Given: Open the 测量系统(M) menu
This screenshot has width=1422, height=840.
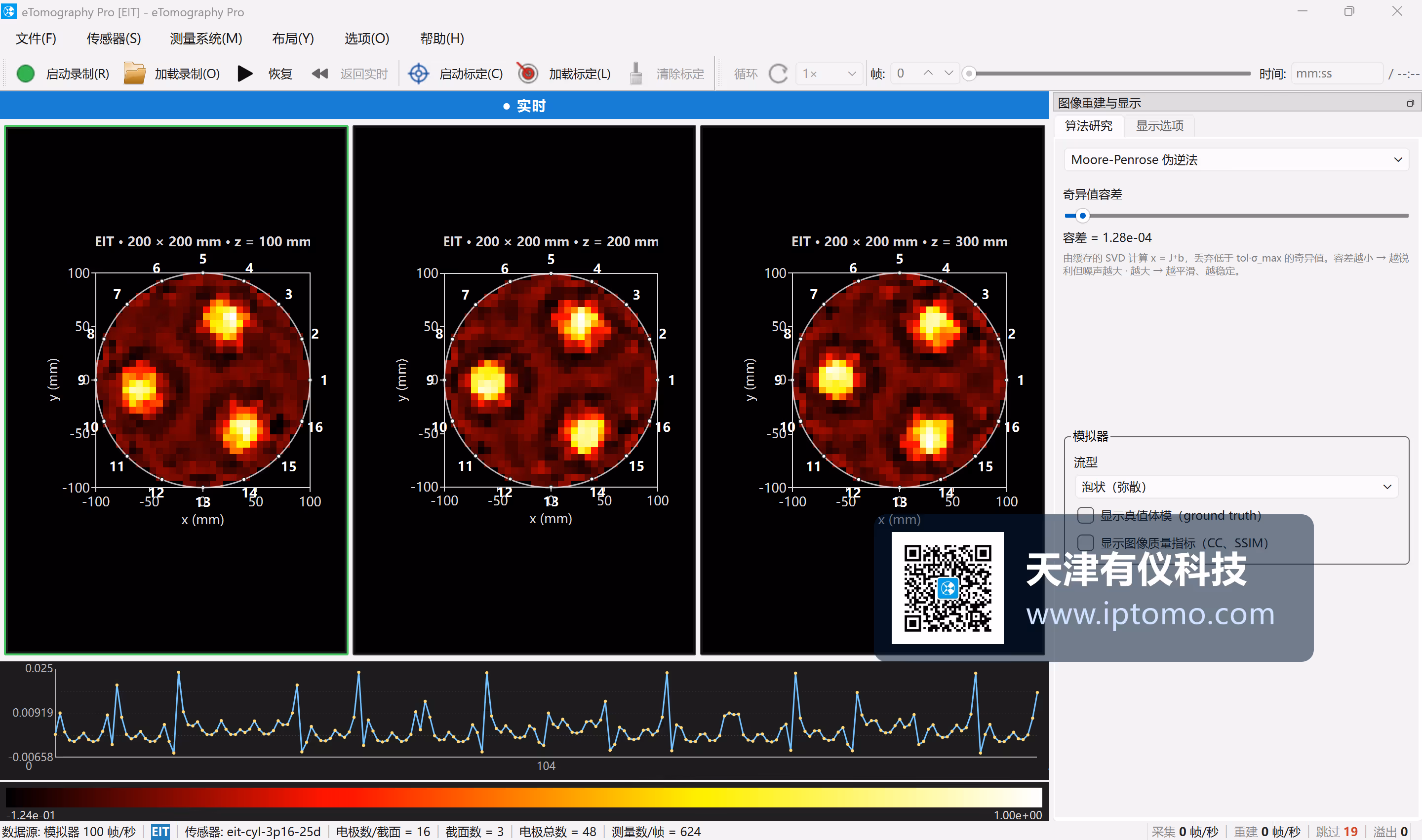Looking at the screenshot, I should pyautogui.click(x=206, y=38).
